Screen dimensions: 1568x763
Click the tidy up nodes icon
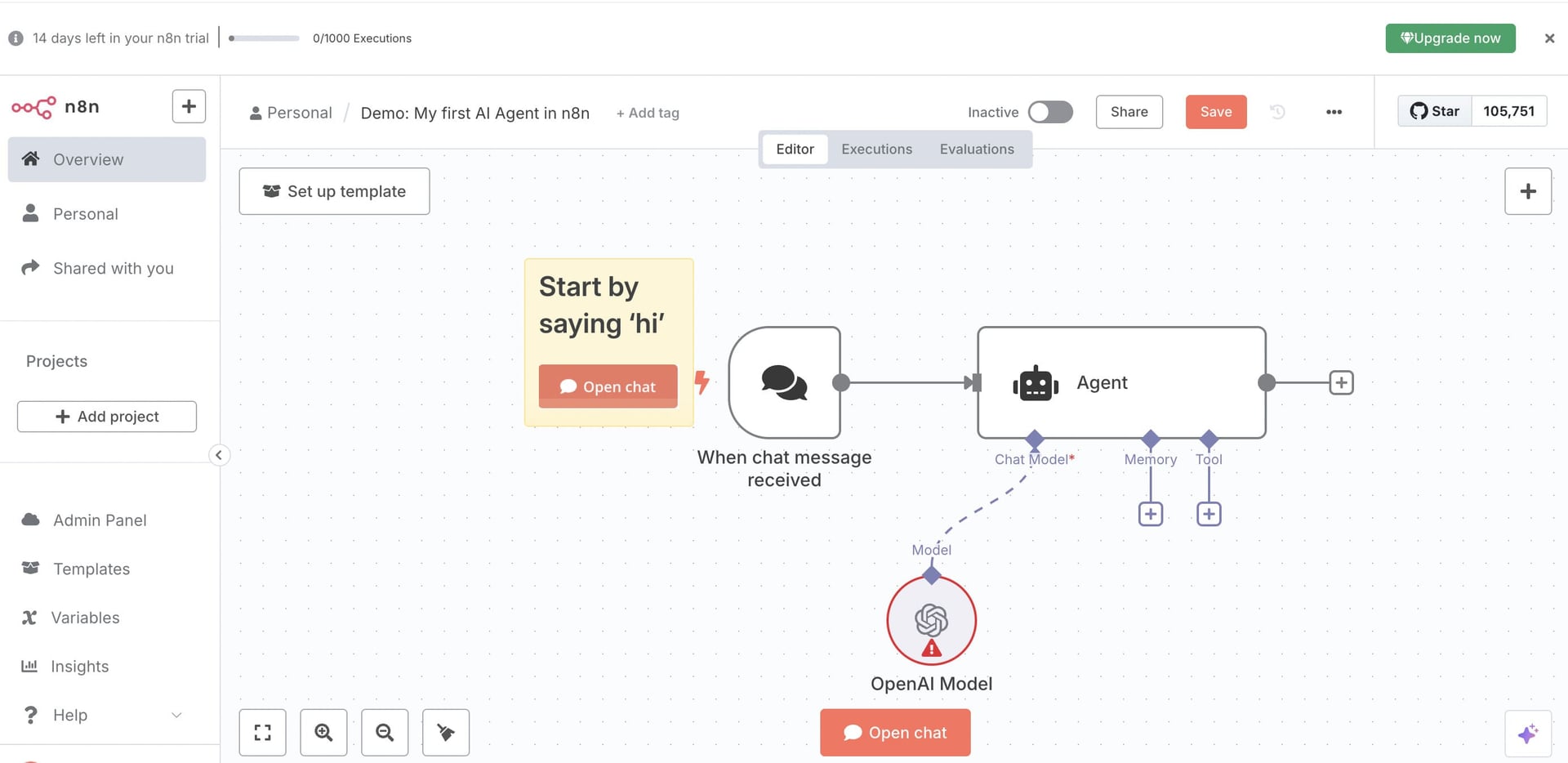pyautogui.click(x=446, y=733)
